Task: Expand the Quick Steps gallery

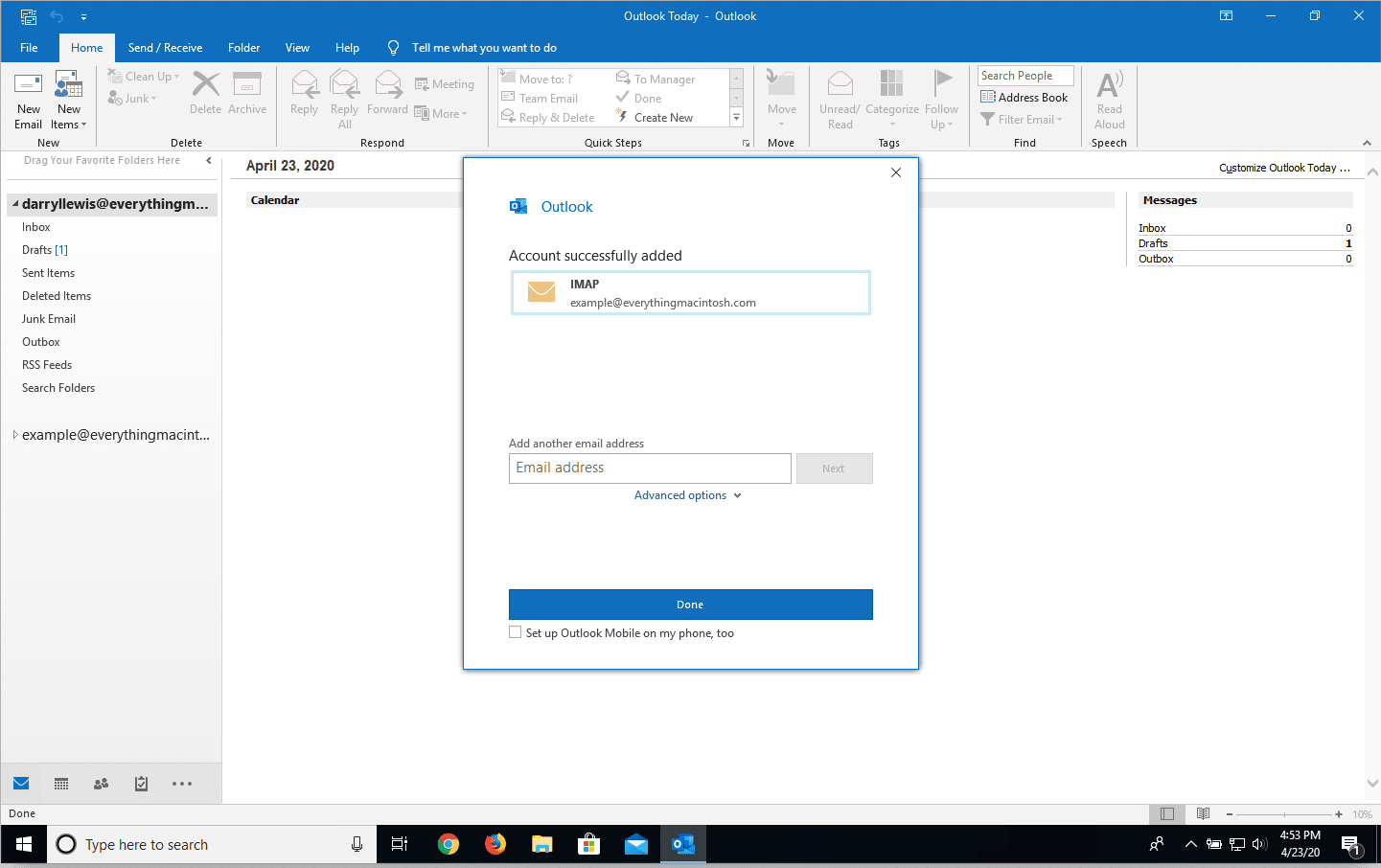Action: tap(737, 118)
